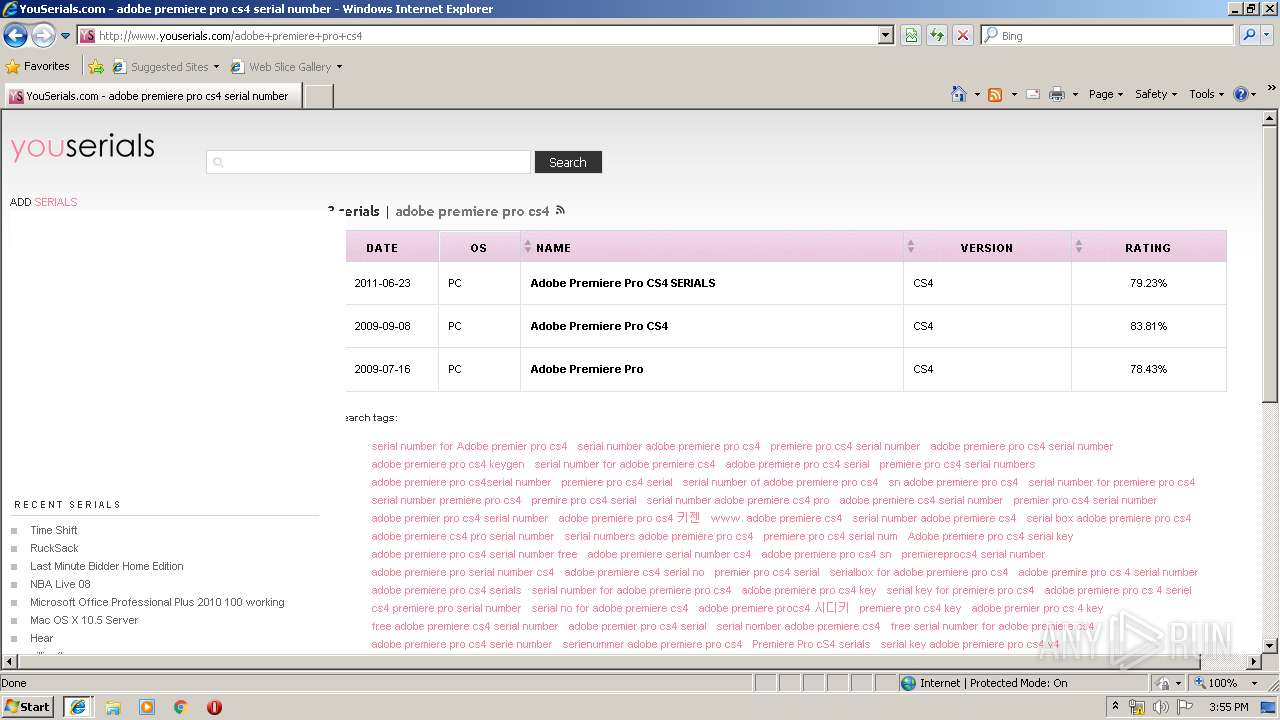Open the Tools menu dropdown
Viewport: 1280px width, 720px height.
(1207, 94)
